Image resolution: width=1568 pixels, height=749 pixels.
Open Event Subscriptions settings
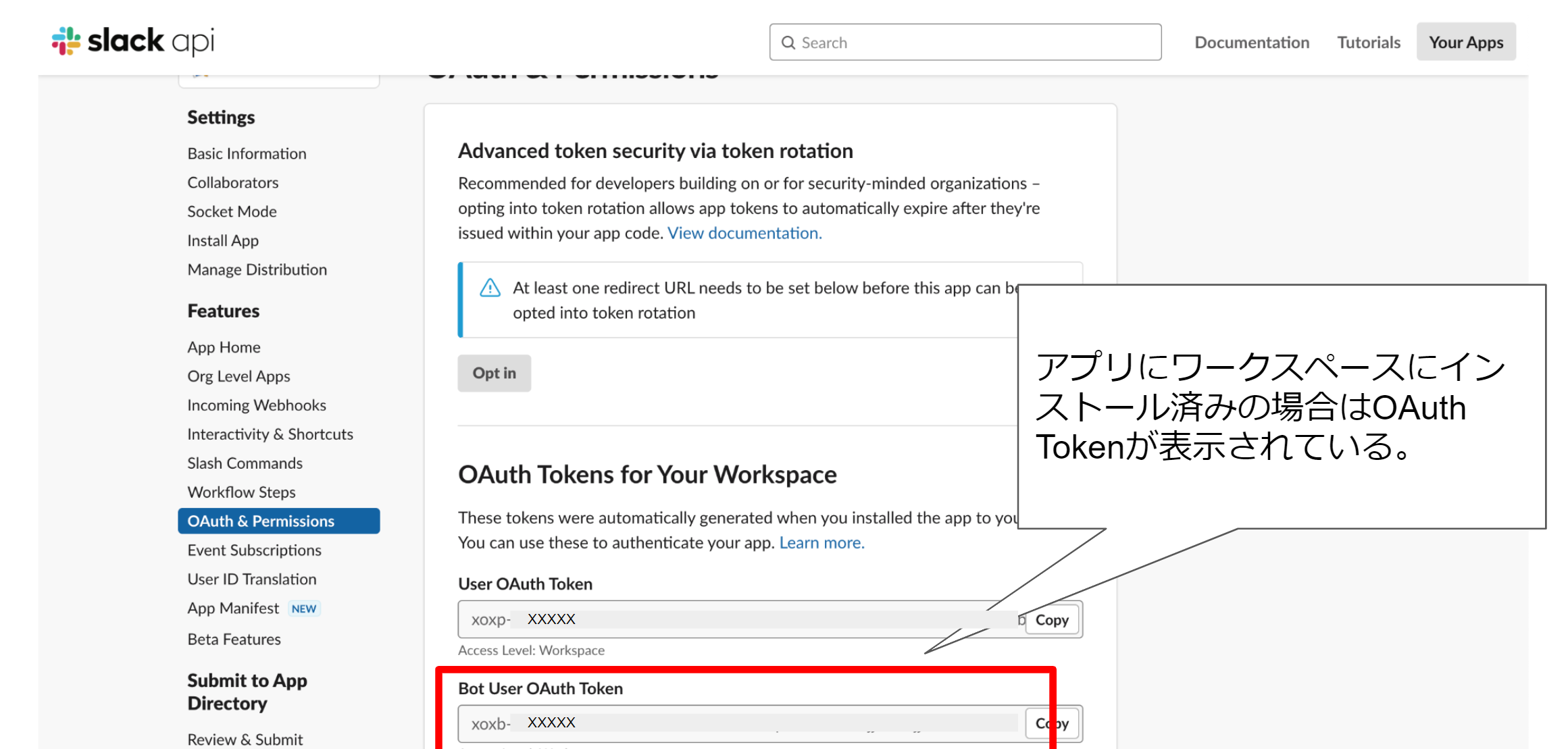coord(254,550)
